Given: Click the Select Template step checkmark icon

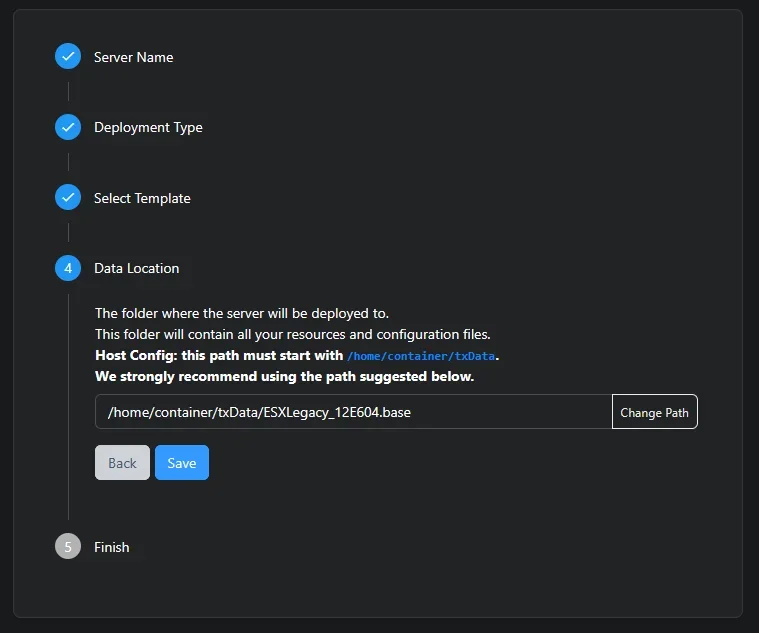Looking at the screenshot, I should (x=68, y=197).
